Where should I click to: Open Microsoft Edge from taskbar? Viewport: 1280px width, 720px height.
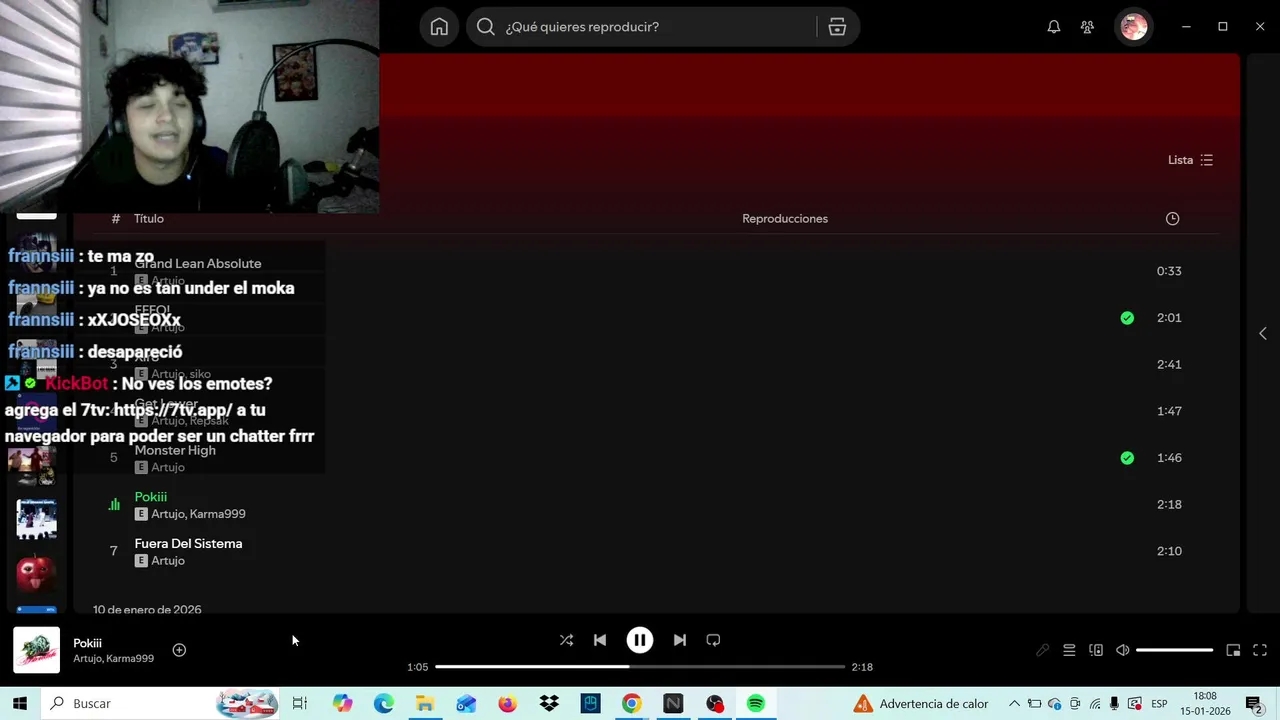[384, 704]
